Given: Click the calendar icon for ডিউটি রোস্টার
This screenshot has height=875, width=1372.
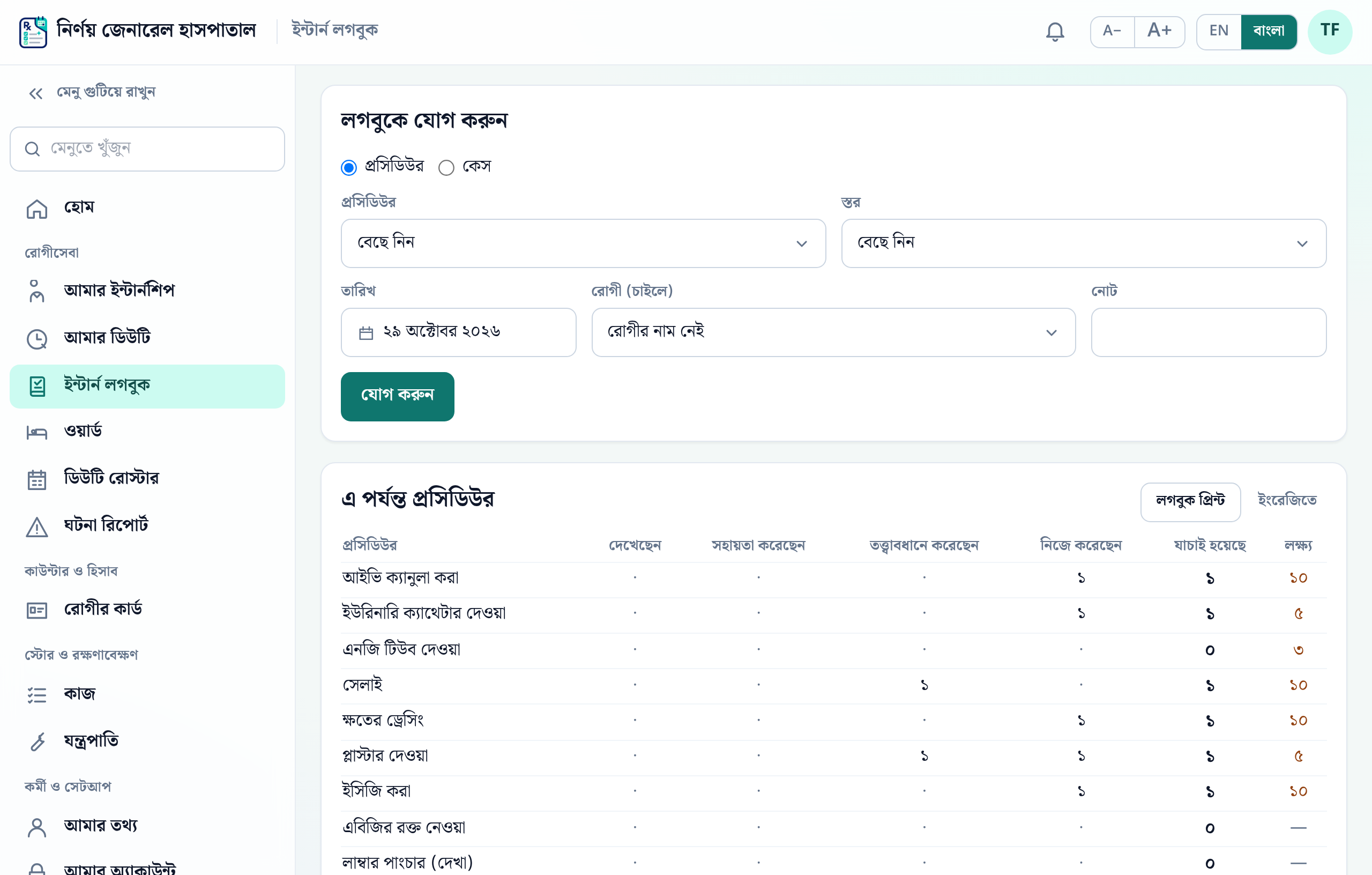Looking at the screenshot, I should (37, 479).
